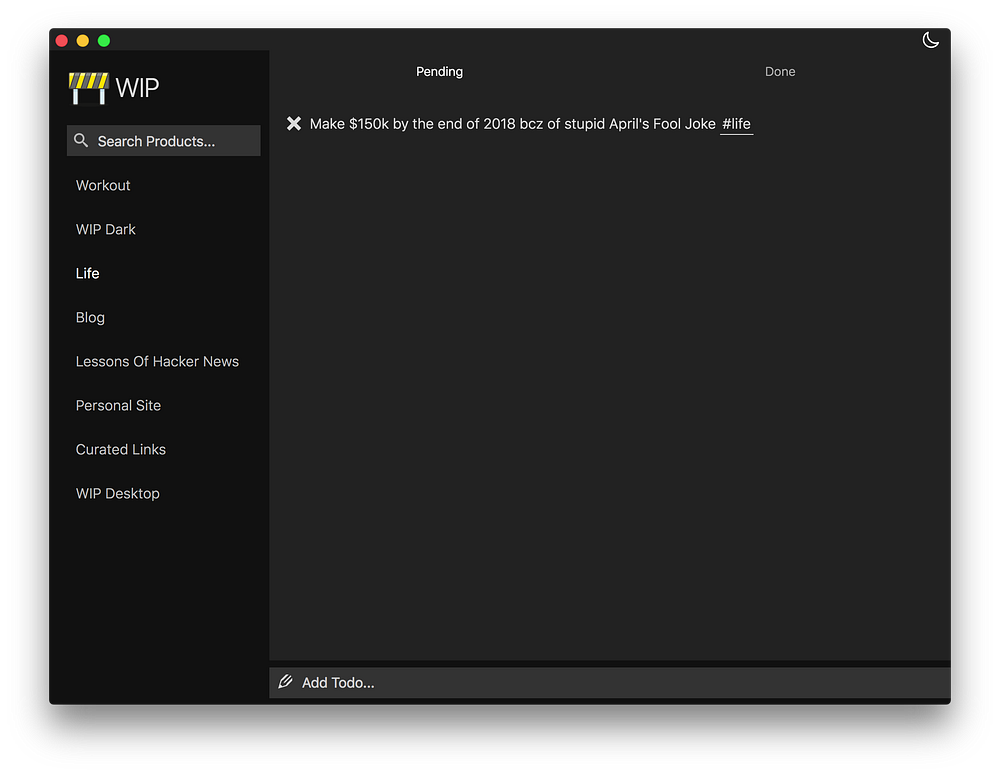Click the todo text about making $150k
The height and width of the screenshot is (775, 1000).
(512, 124)
